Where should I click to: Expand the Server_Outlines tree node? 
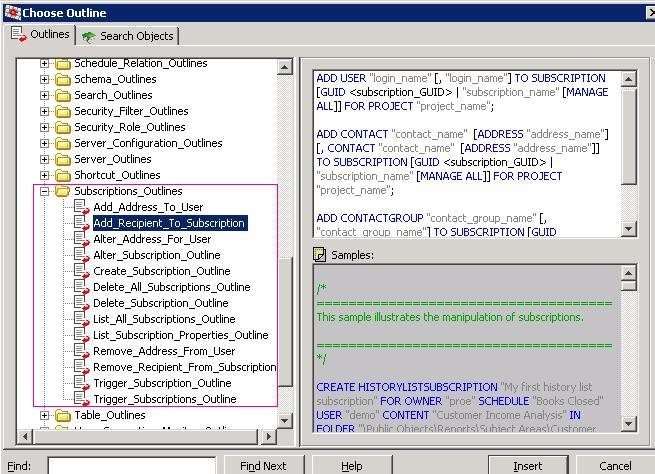45,159
